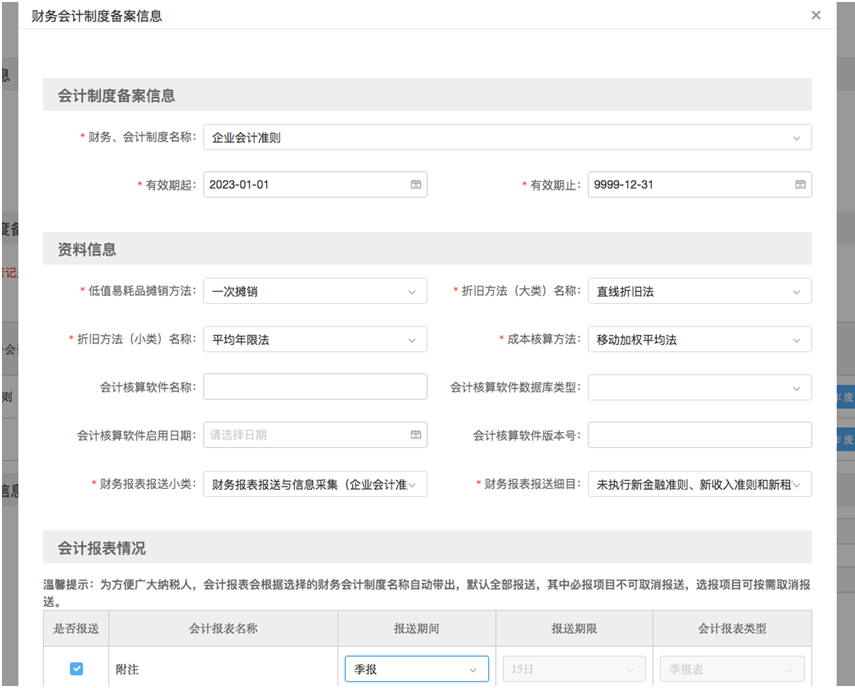Open 低值易耗品摊销方法 dropdown
The height and width of the screenshot is (688, 855).
click(x=314, y=292)
